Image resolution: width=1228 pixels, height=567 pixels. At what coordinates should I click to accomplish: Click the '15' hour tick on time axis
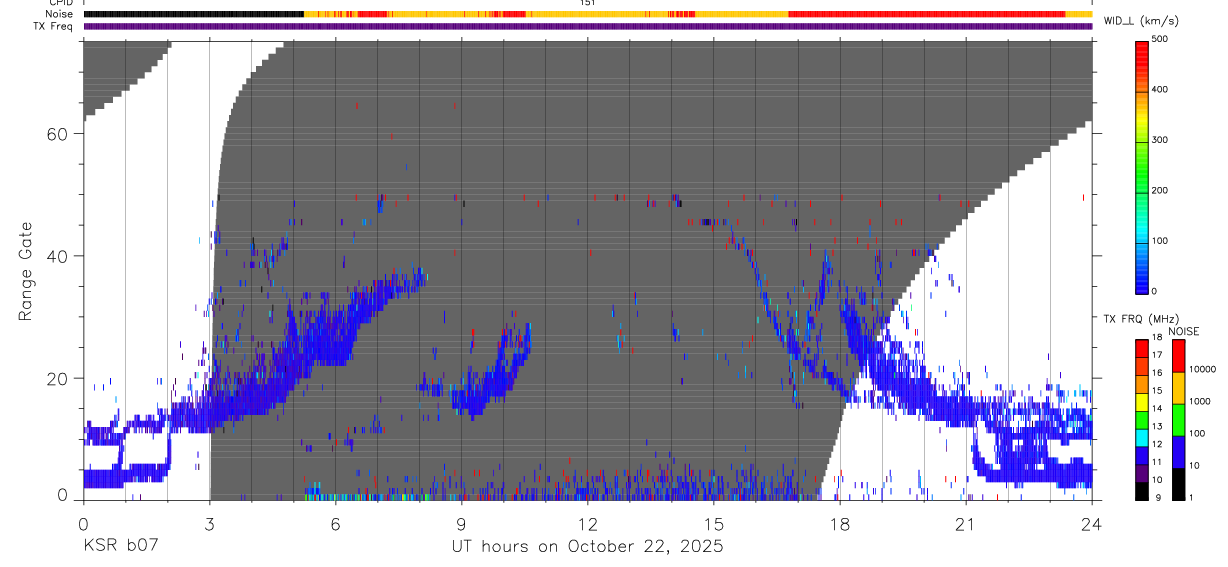tap(714, 523)
